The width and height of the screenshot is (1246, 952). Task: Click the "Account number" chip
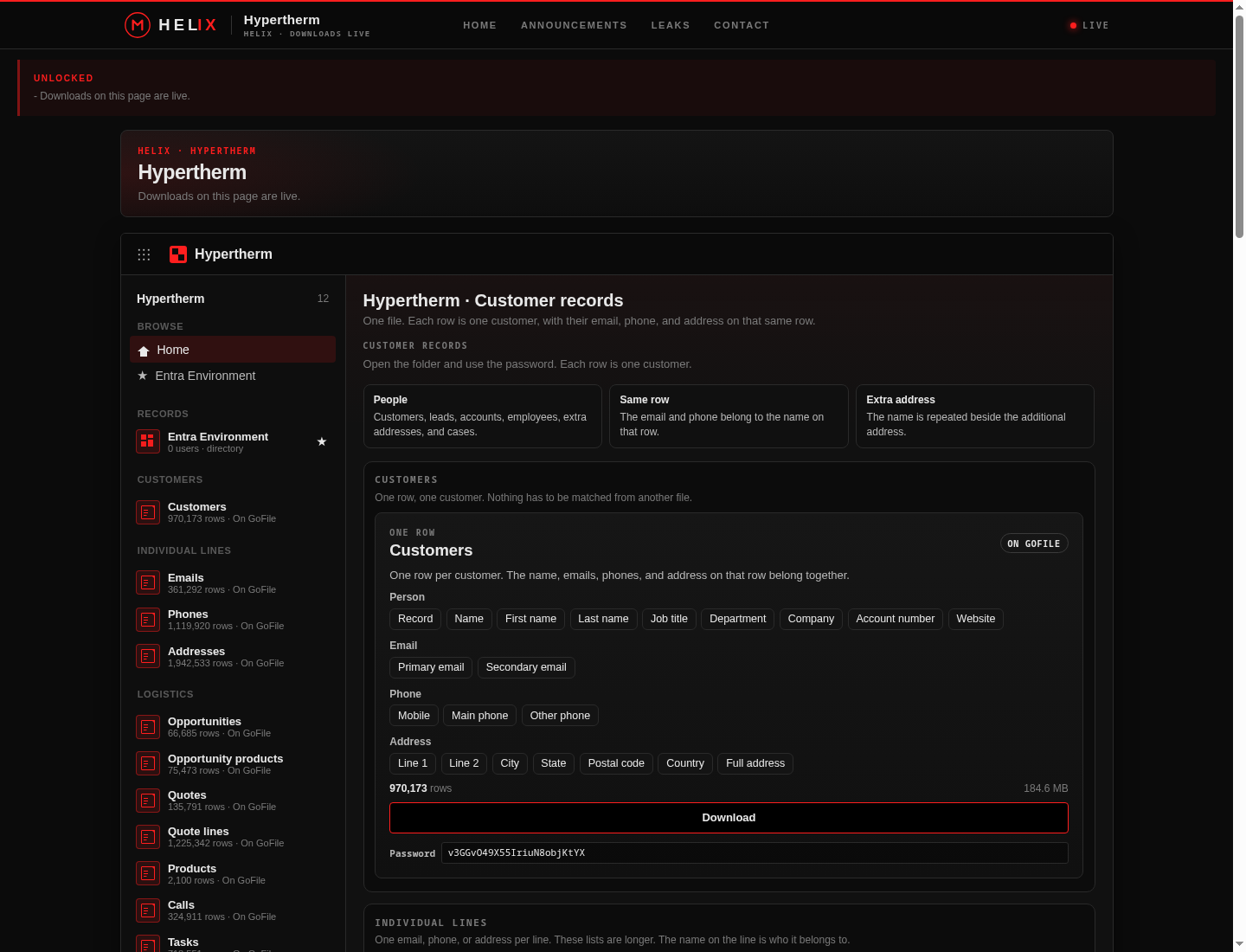click(896, 619)
